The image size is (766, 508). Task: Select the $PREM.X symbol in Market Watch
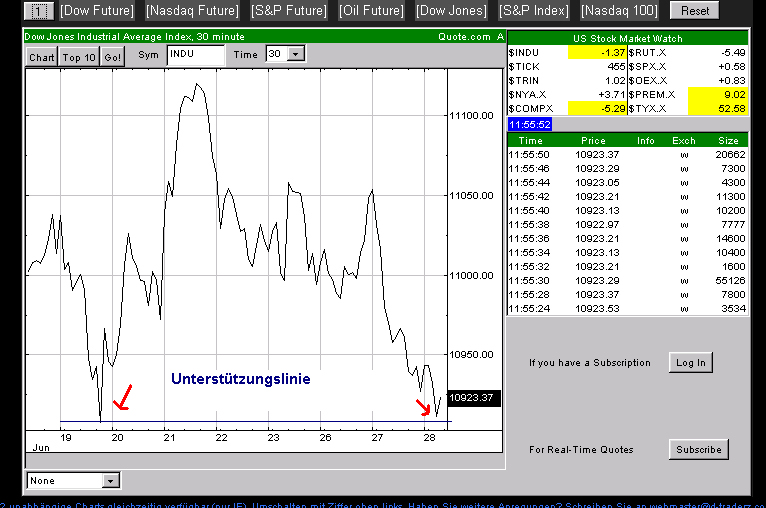pos(652,95)
